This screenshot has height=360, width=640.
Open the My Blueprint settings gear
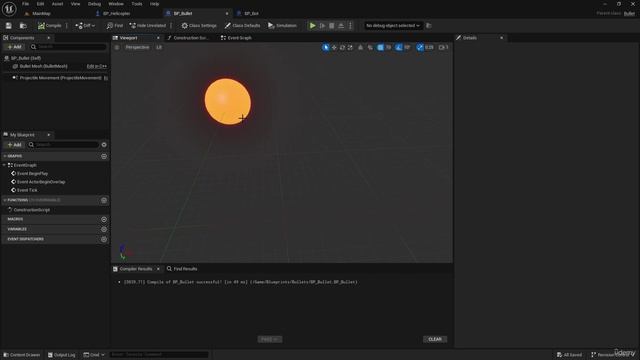point(104,145)
